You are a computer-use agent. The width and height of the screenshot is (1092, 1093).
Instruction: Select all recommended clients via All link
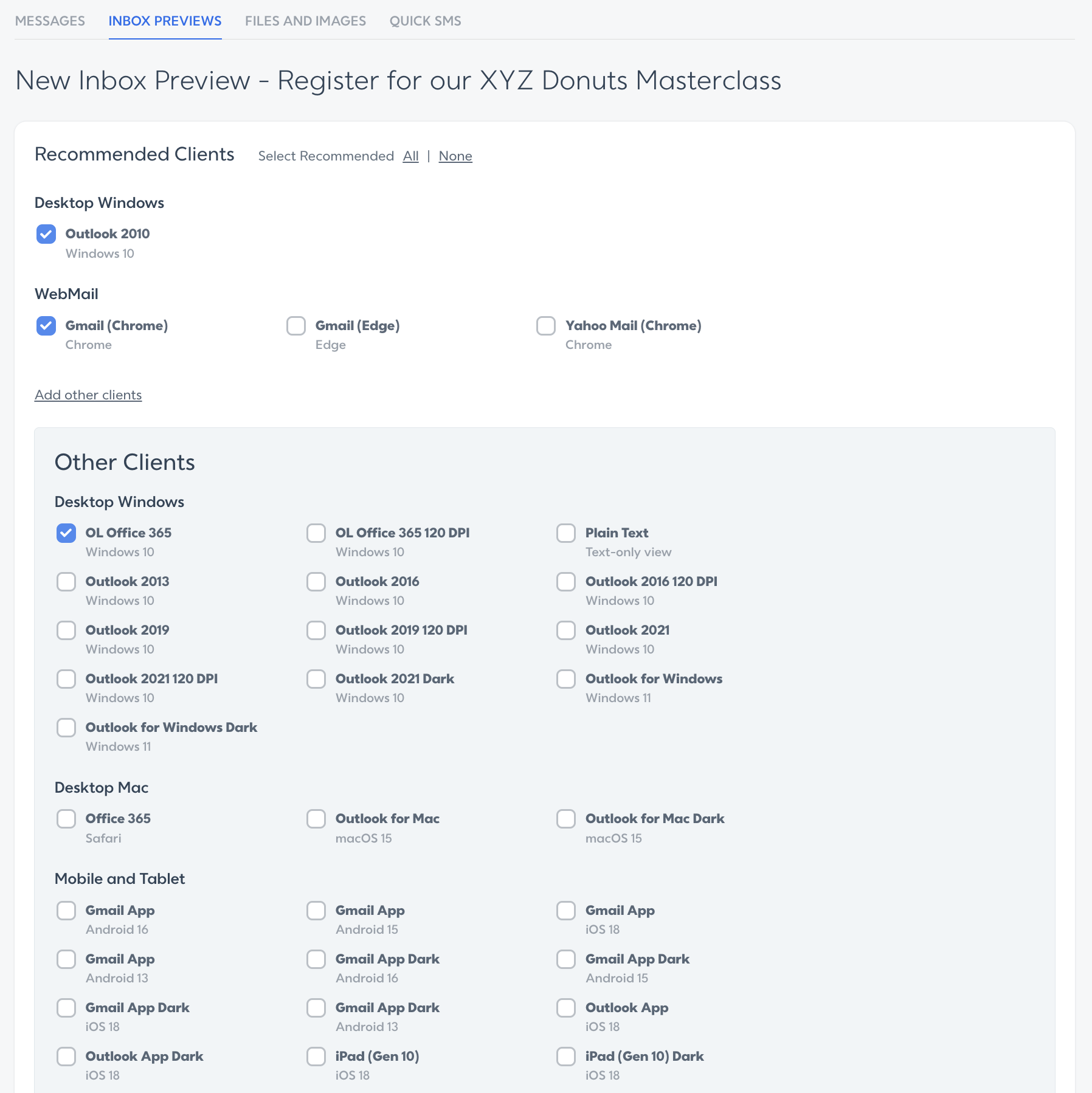click(x=410, y=156)
